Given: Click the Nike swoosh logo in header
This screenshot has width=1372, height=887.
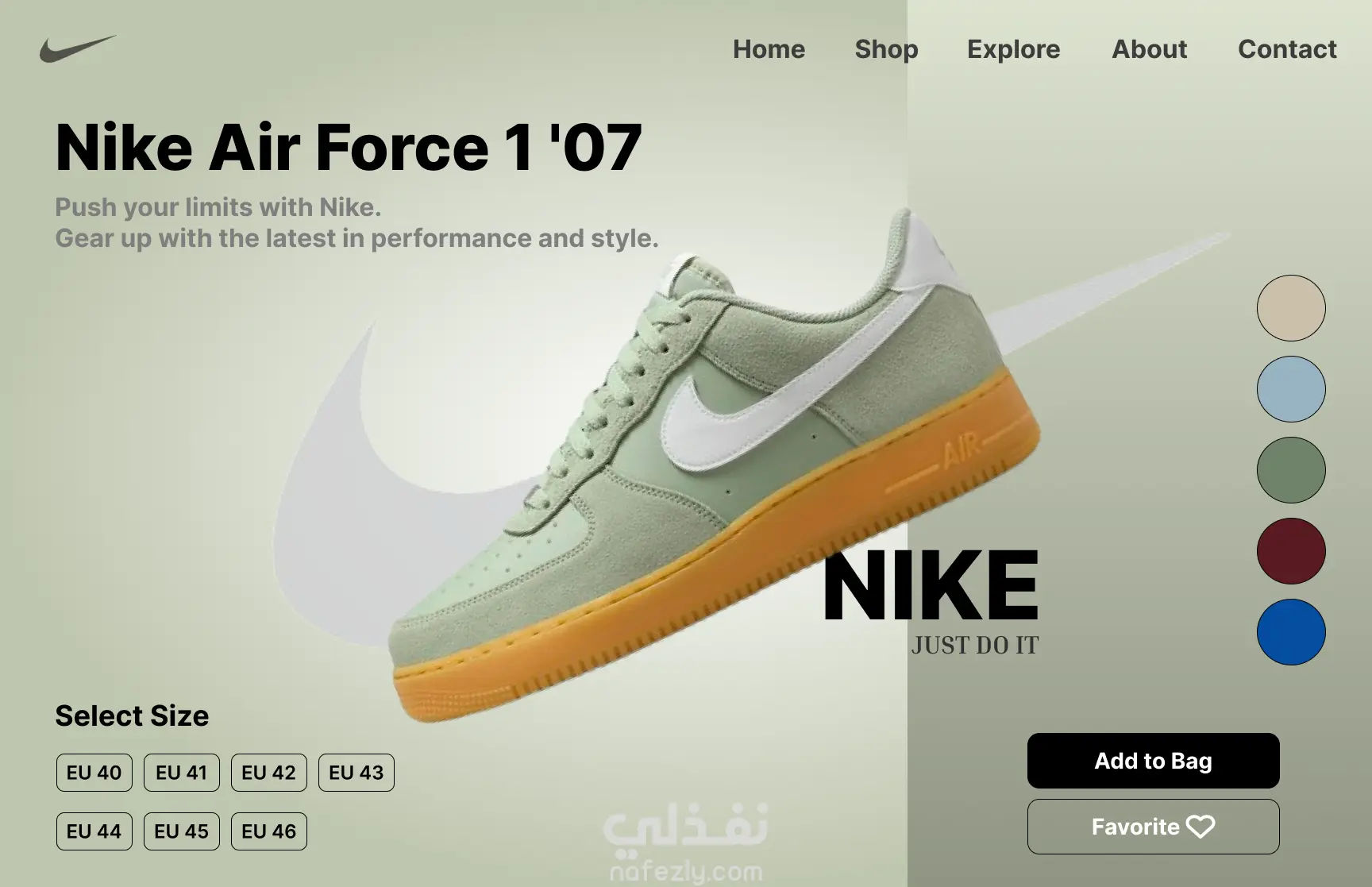Looking at the screenshot, I should (x=78, y=48).
